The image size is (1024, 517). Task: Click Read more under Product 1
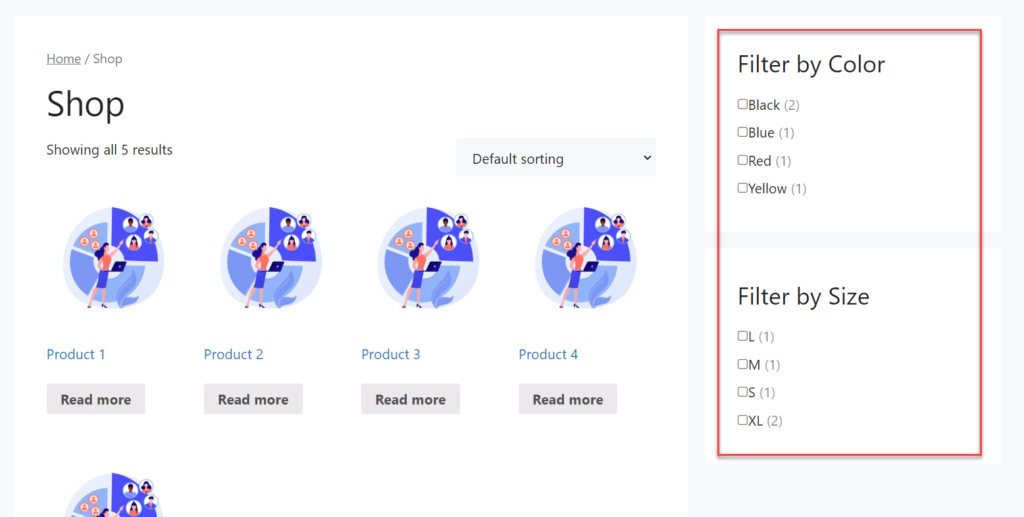point(96,399)
